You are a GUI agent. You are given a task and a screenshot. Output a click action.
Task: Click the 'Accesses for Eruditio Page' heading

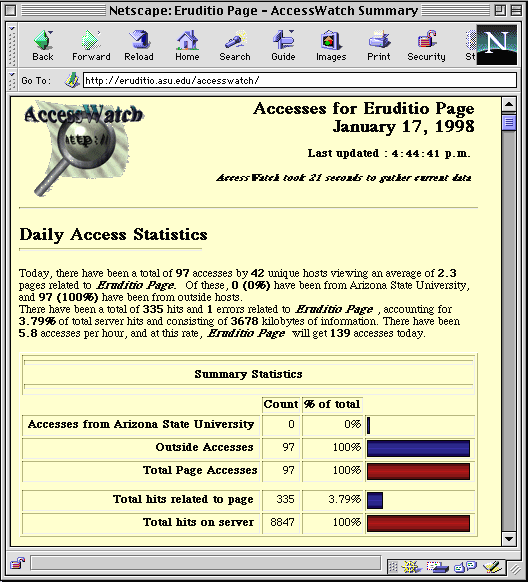click(x=364, y=109)
